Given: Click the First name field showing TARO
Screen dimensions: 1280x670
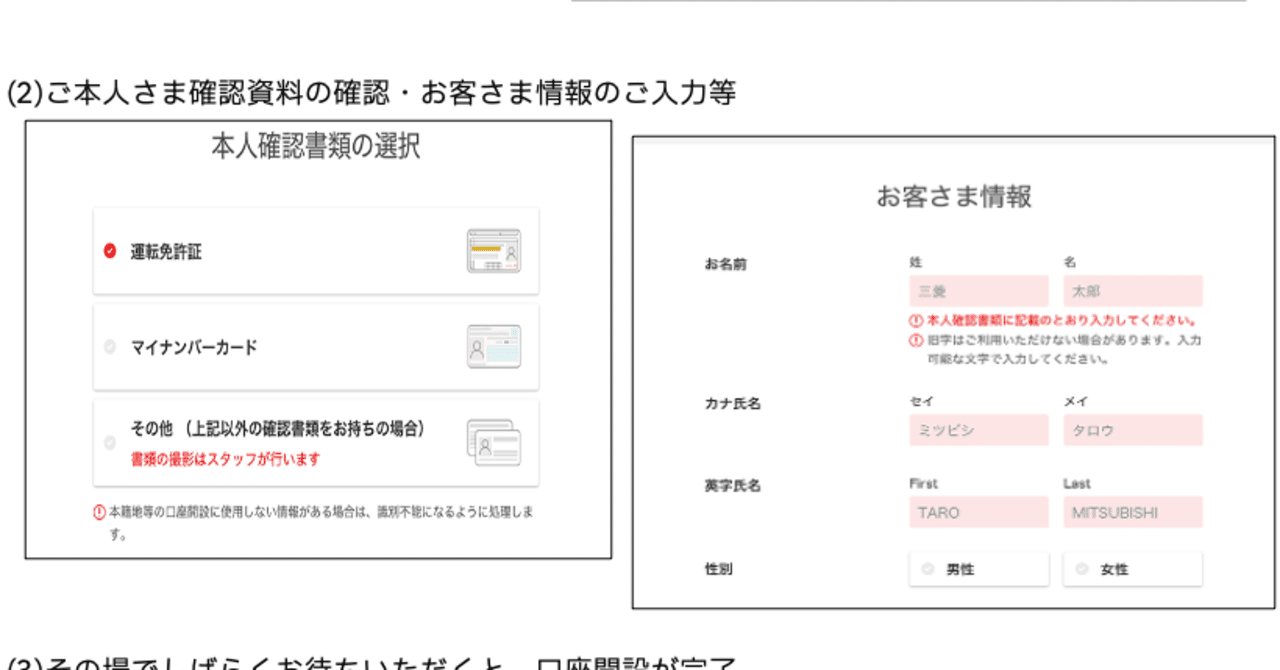Looking at the screenshot, I should pyautogui.click(x=978, y=512).
